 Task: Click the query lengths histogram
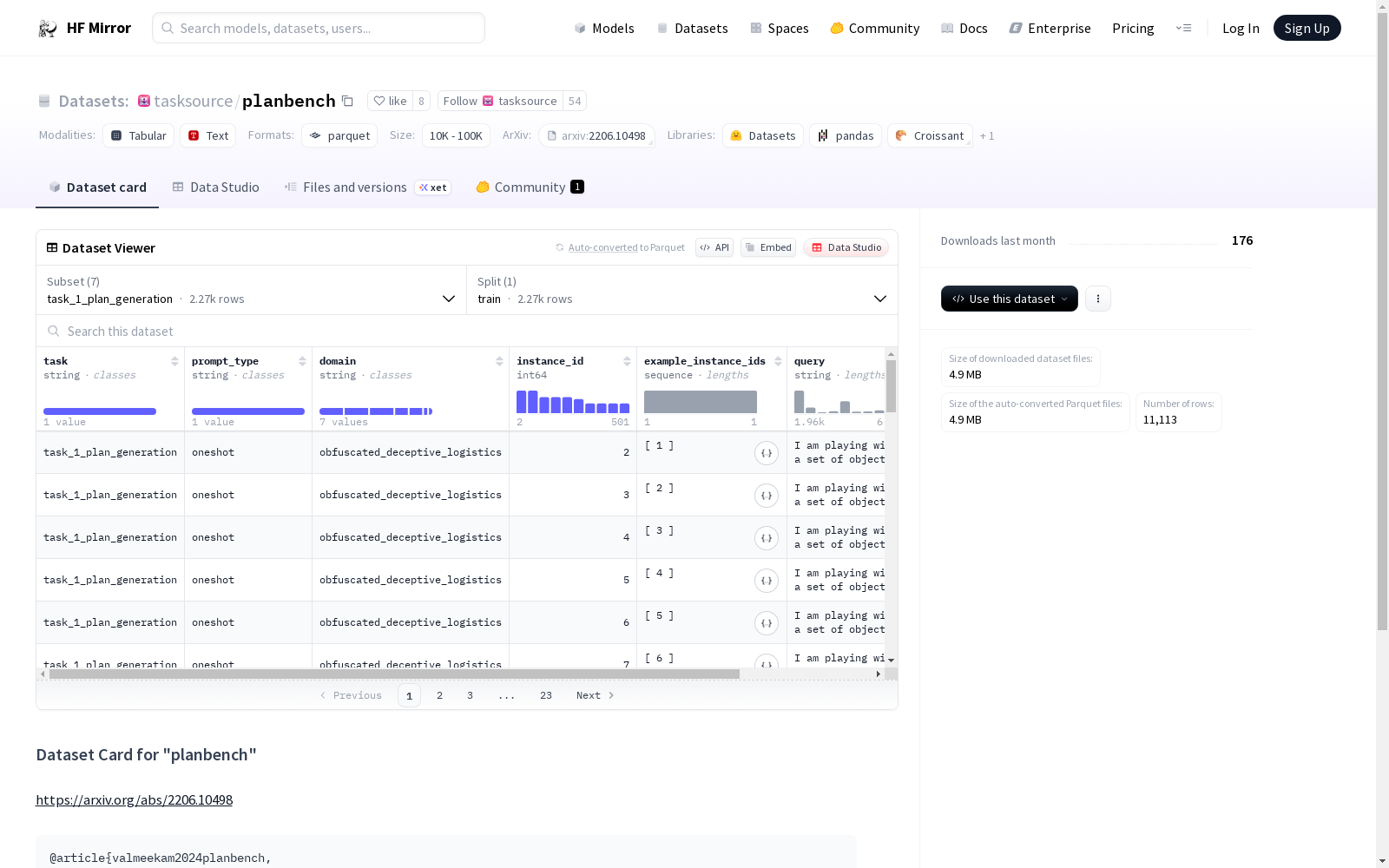click(839, 402)
